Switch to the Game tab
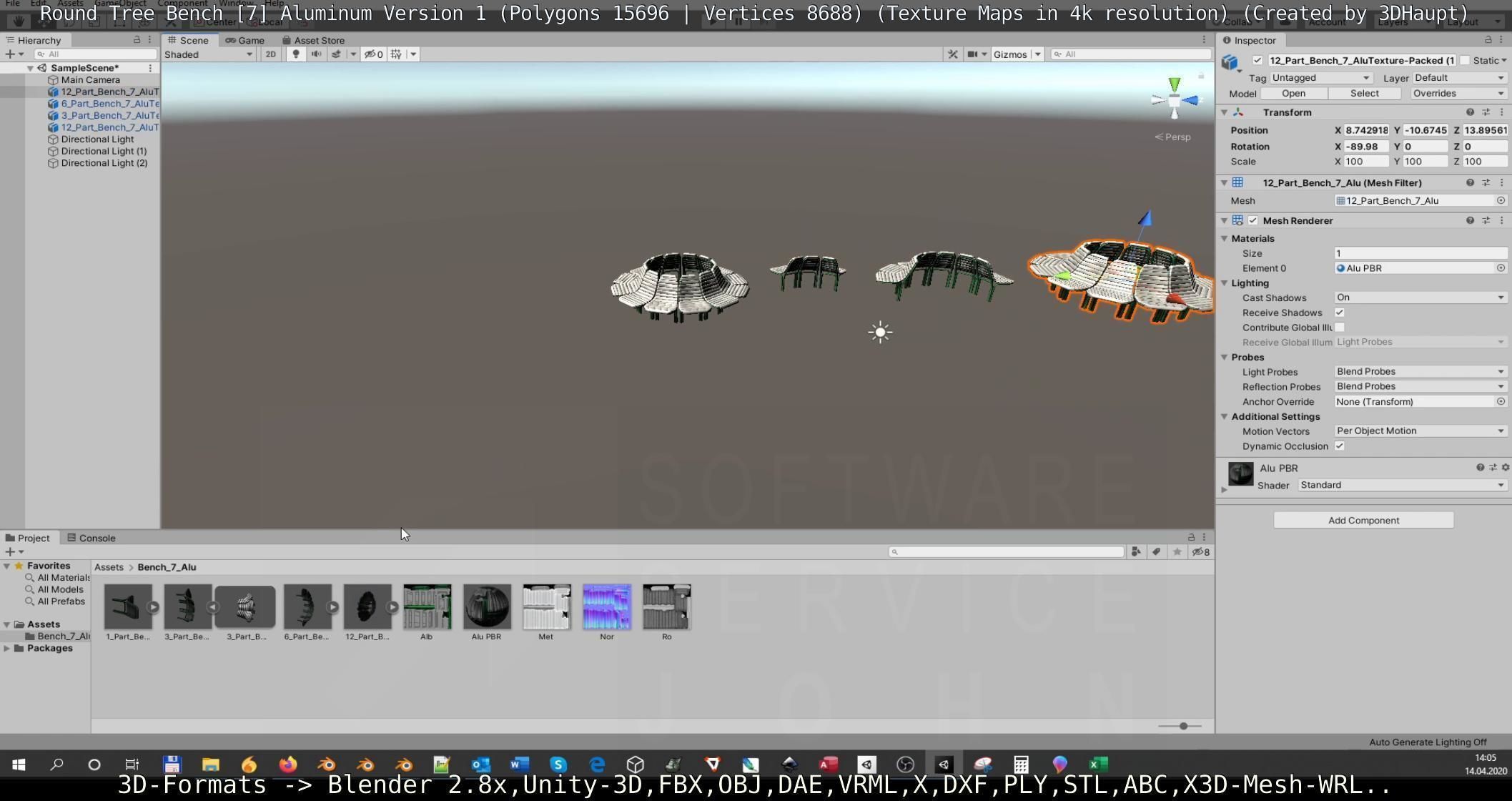The image size is (1512, 801). click(245, 40)
